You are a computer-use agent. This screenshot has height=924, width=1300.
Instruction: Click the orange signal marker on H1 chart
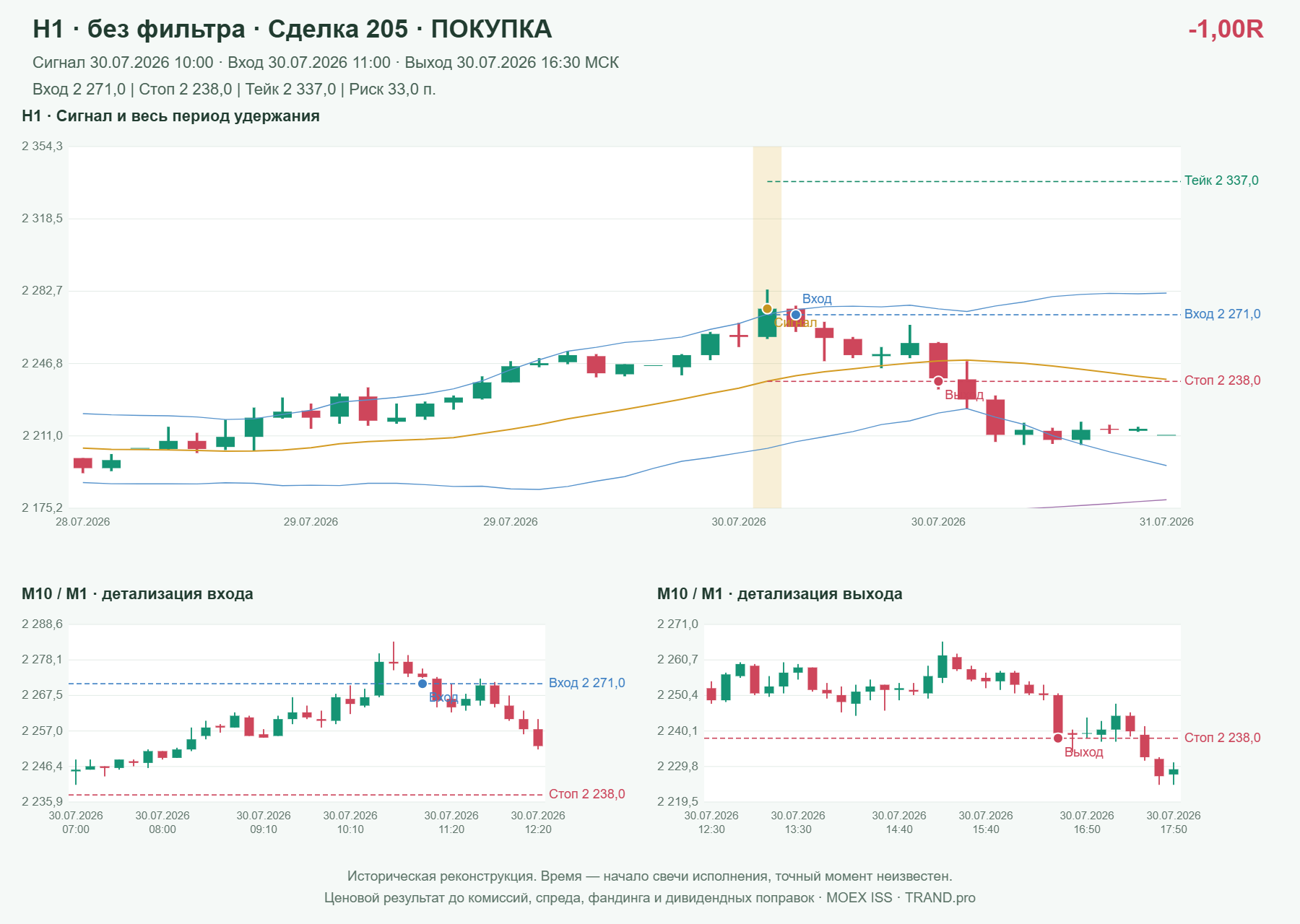767,309
